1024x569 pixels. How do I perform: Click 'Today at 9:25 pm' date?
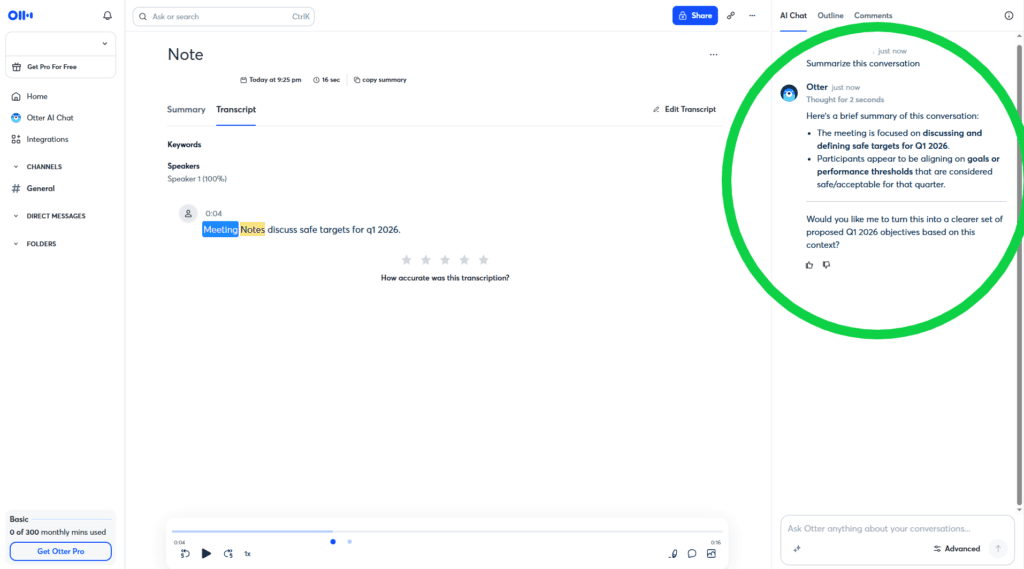coord(270,80)
